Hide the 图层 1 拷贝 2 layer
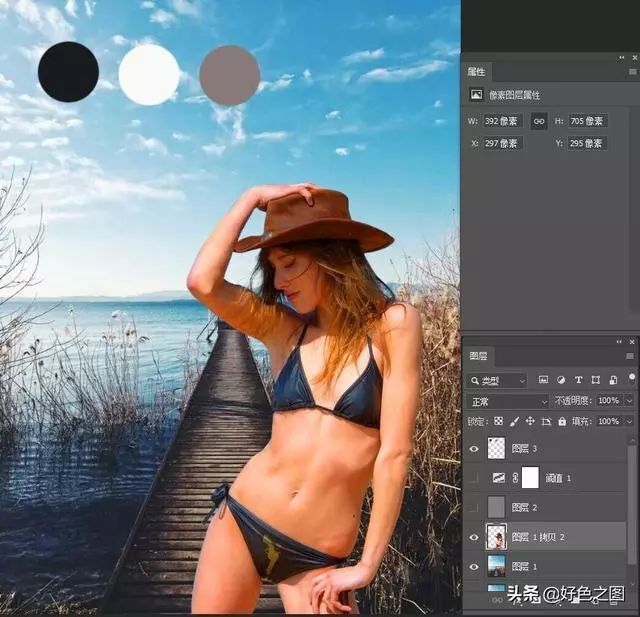 [474, 537]
